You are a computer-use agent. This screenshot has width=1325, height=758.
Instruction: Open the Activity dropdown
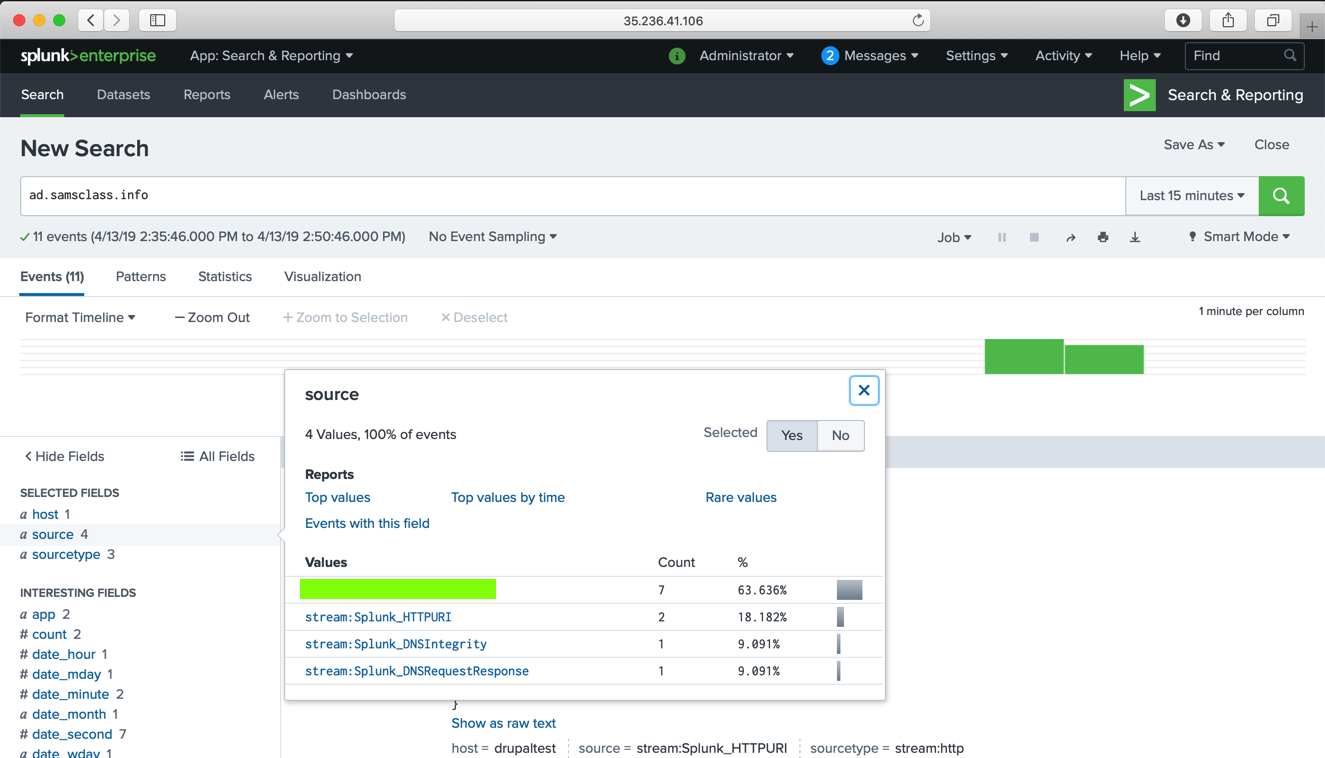[x=1063, y=56]
